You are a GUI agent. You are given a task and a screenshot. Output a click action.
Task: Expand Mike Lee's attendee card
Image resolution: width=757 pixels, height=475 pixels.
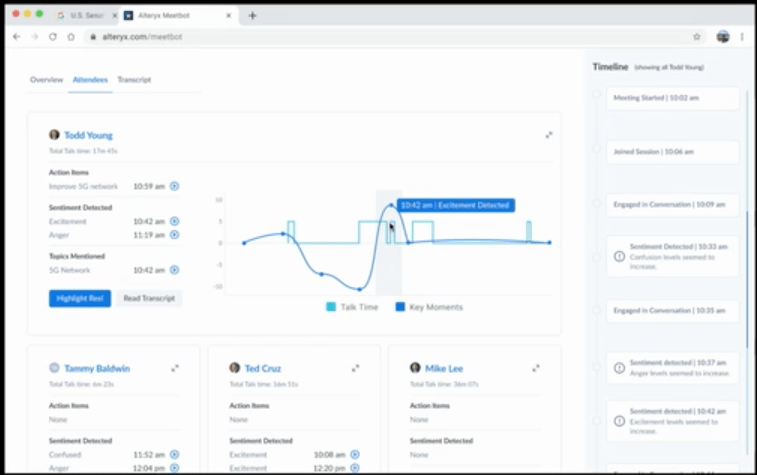536,368
